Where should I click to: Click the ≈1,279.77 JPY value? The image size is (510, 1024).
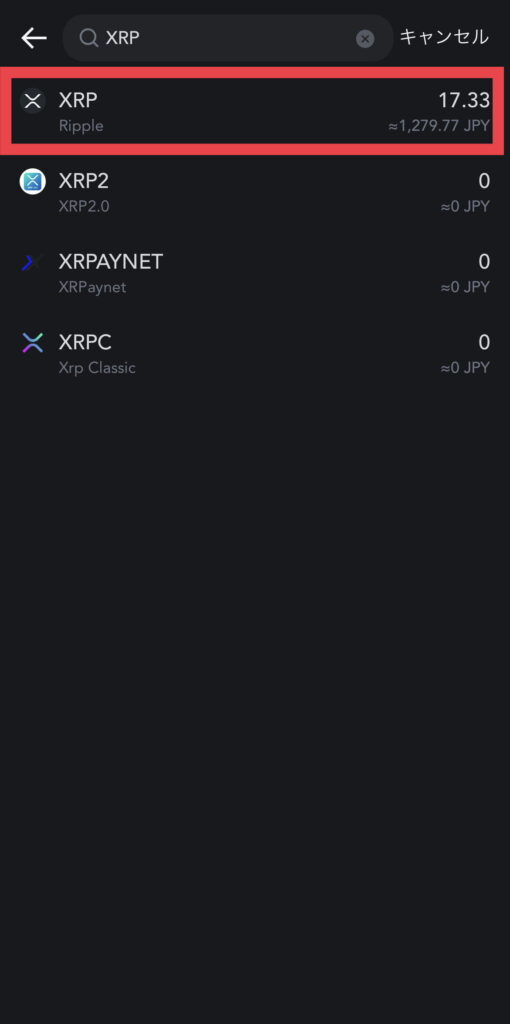click(x=439, y=126)
